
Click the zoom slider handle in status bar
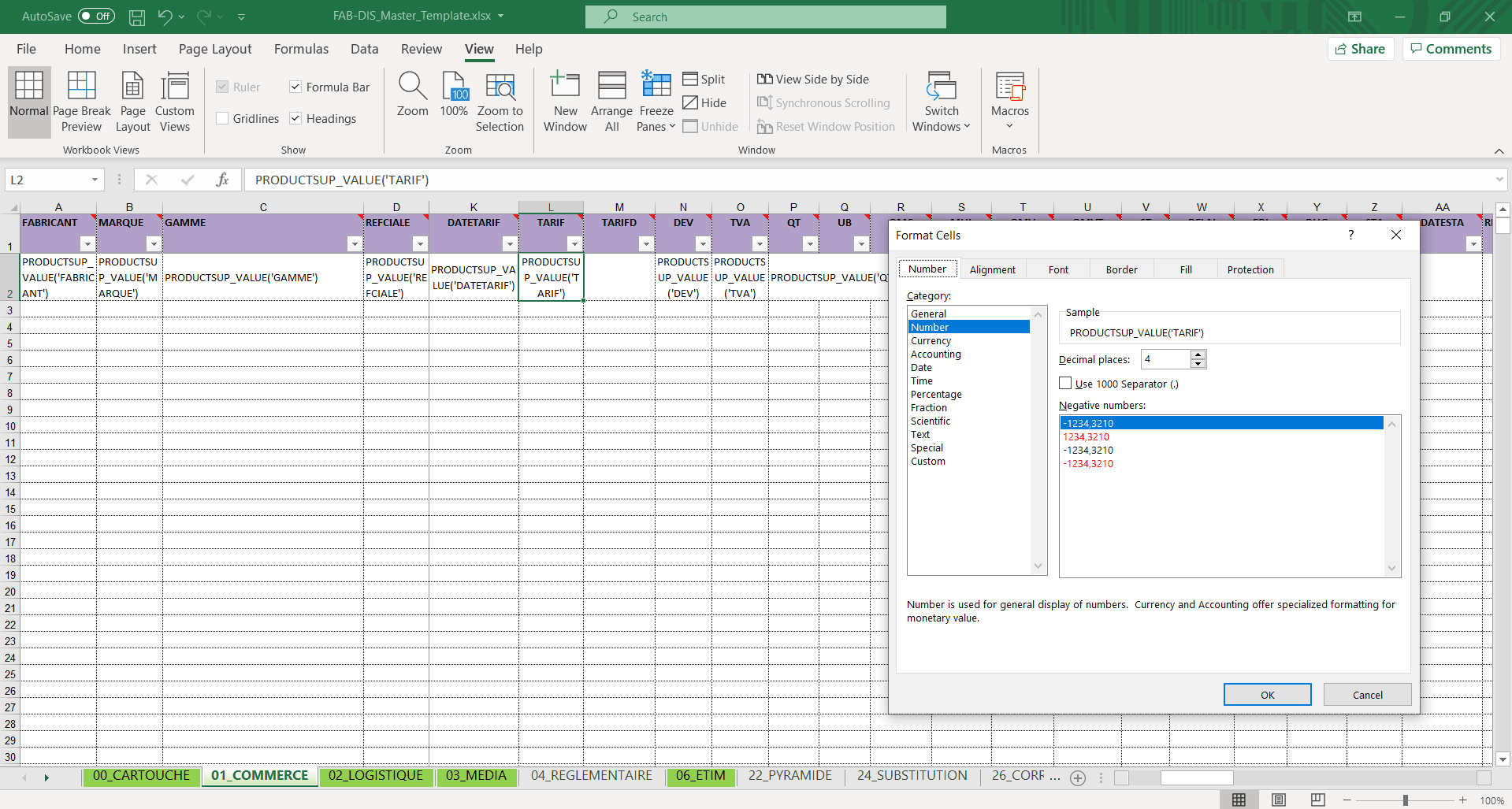pyautogui.click(x=1405, y=800)
